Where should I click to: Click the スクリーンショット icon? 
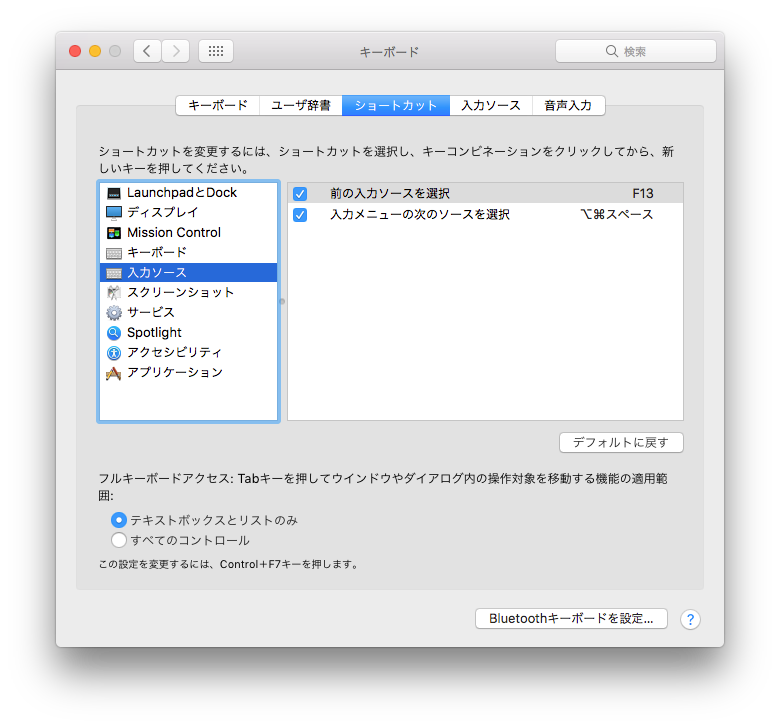pos(114,293)
